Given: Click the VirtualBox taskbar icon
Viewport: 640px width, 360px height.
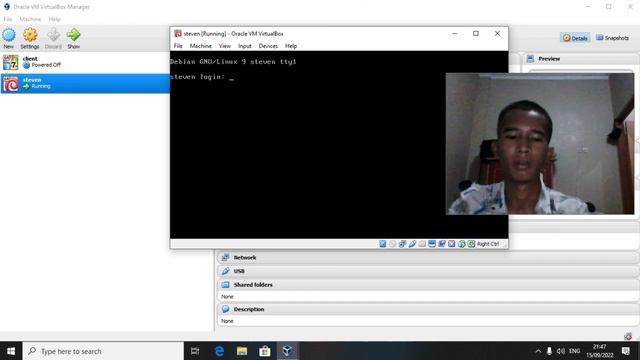Looking at the screenshot, I should pos(287,351).
